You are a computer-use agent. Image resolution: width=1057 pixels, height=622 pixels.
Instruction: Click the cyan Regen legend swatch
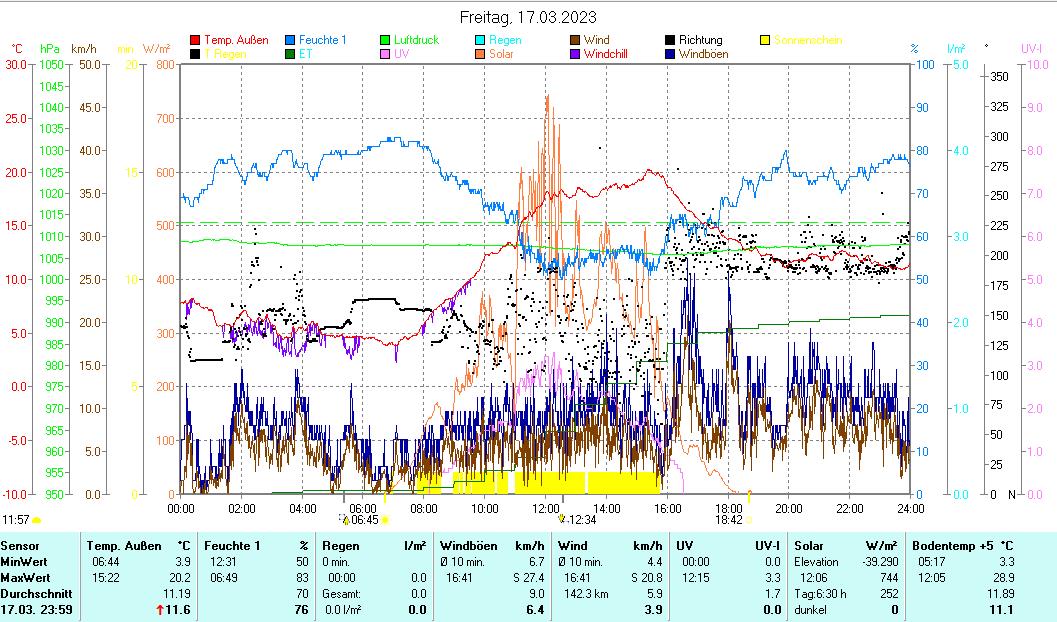tap(481, 41)
